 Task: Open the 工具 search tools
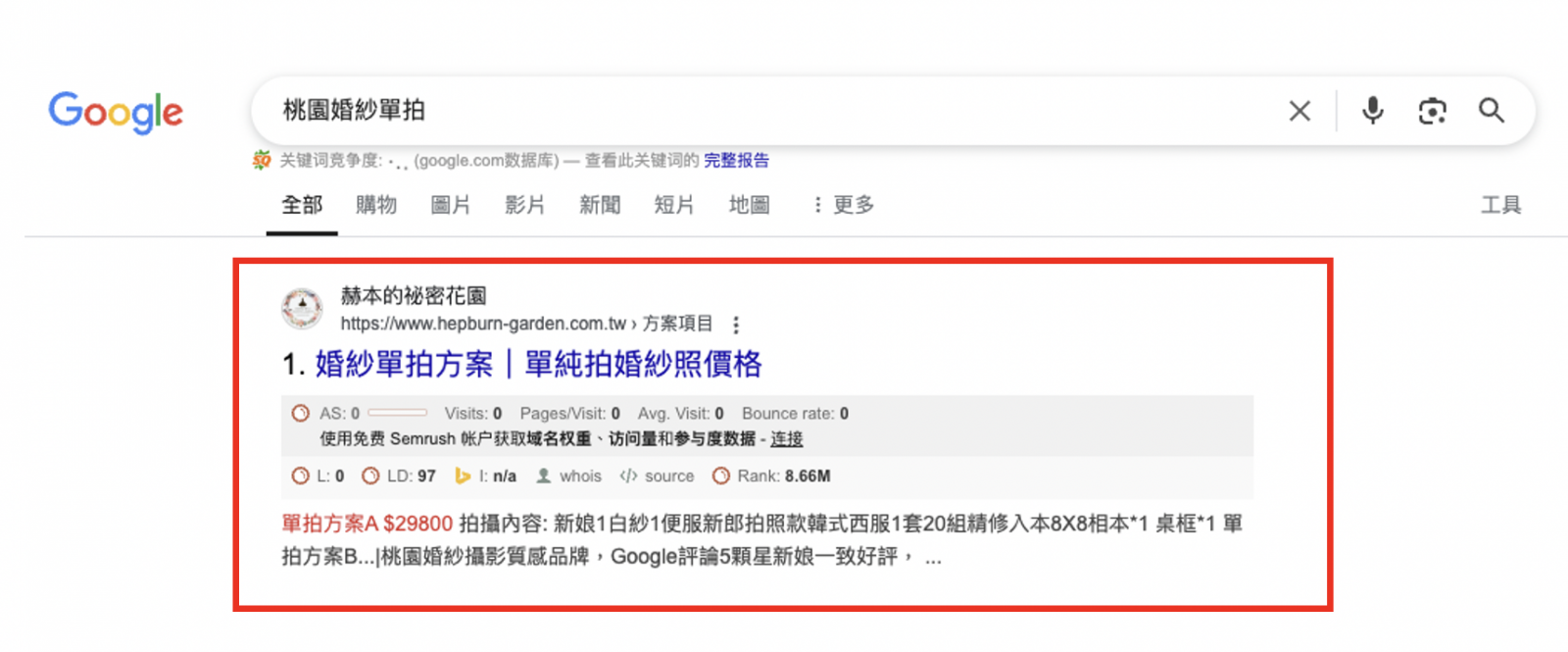click(1500, 205)
